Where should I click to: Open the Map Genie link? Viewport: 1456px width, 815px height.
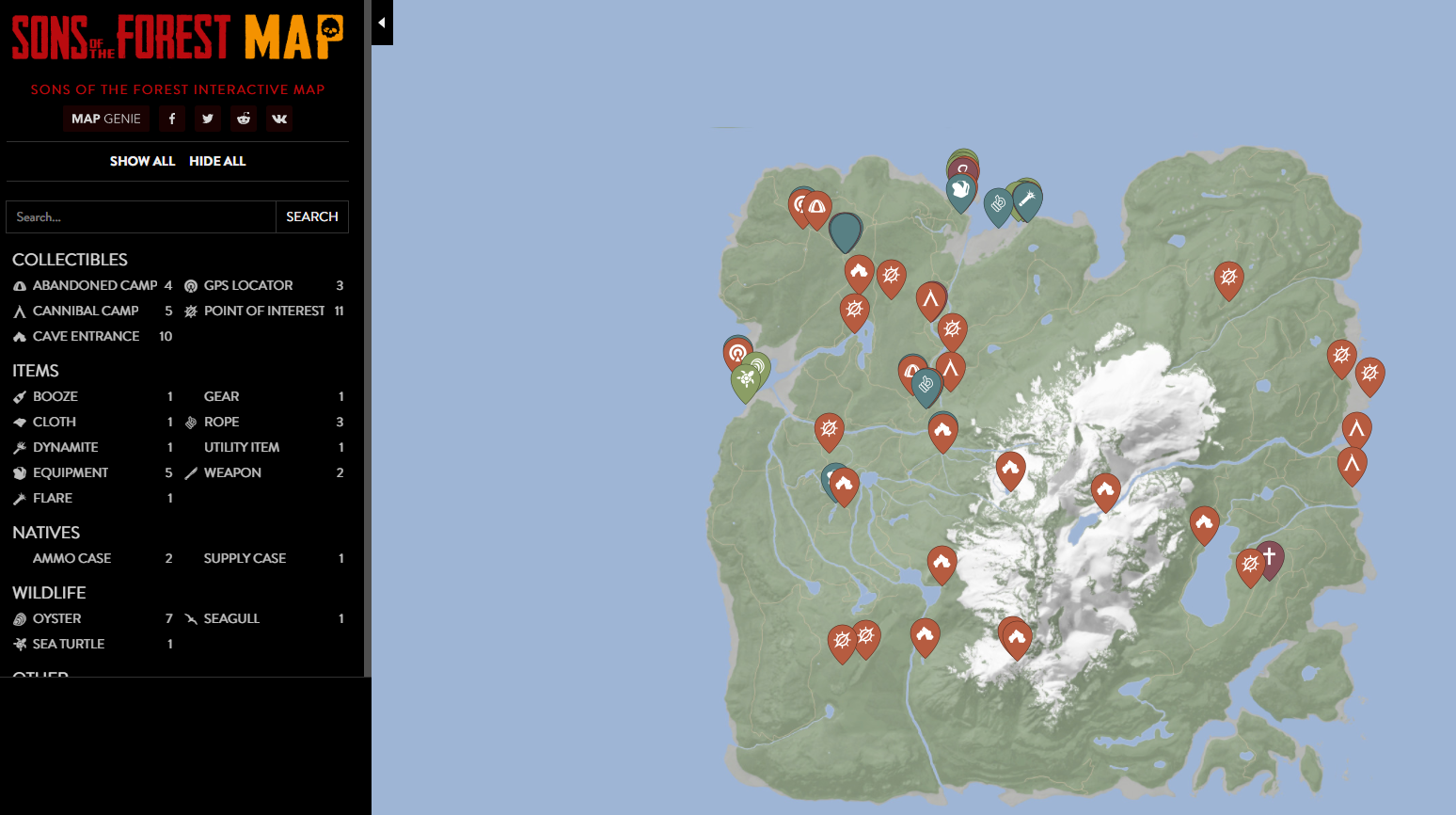106,119
